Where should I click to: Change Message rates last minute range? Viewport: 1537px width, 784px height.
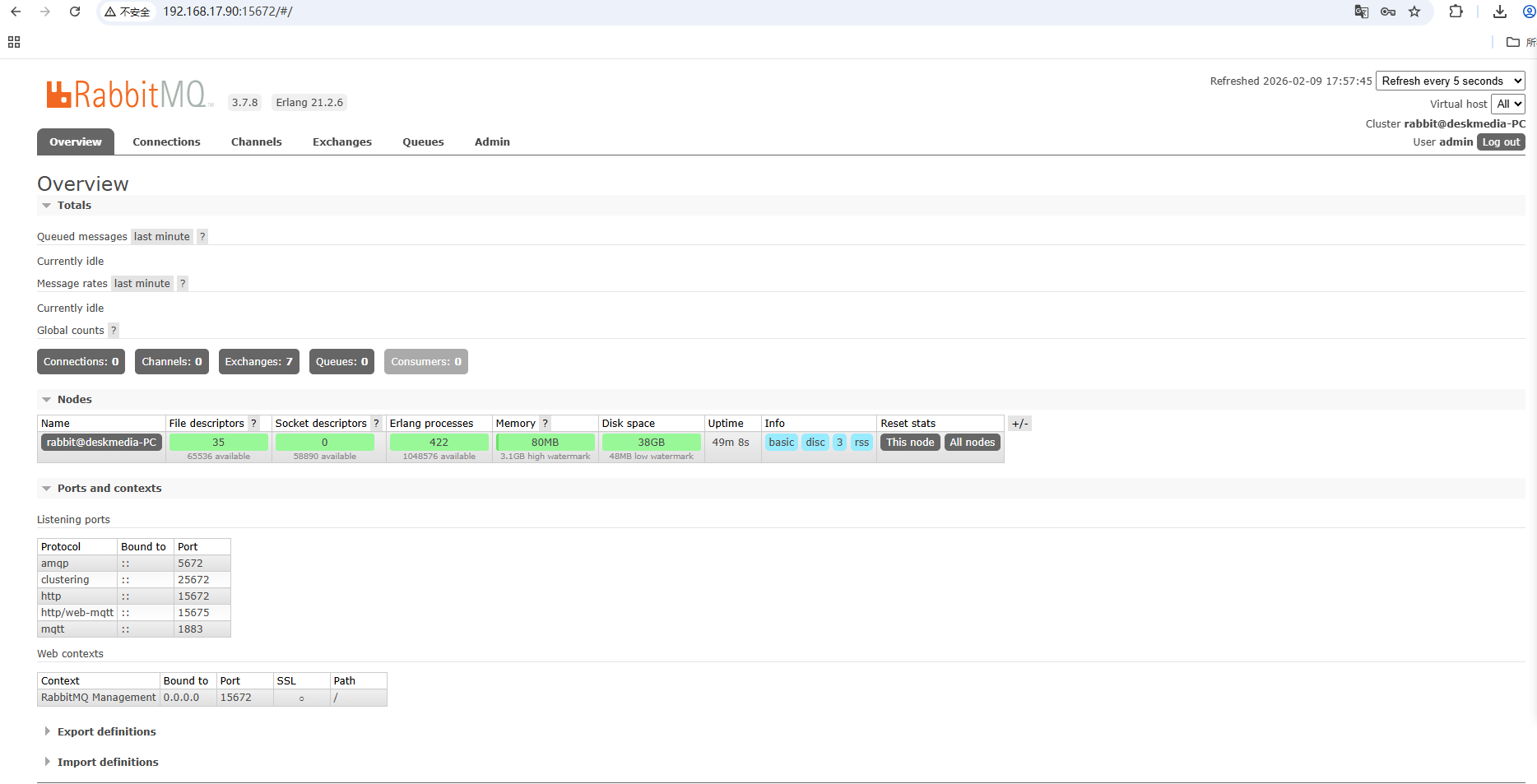coord(142,284)
